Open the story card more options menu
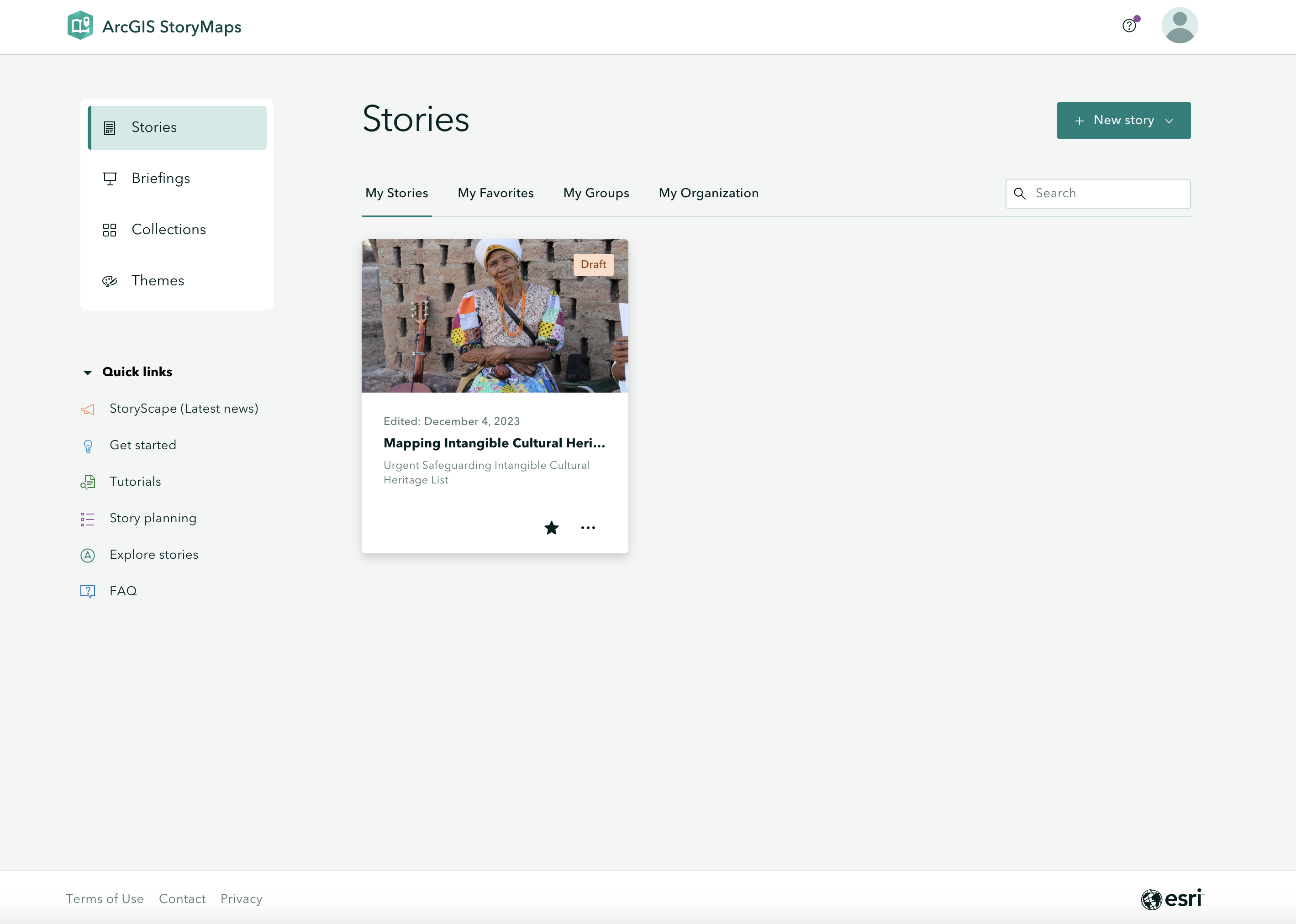 click(588, 528)
